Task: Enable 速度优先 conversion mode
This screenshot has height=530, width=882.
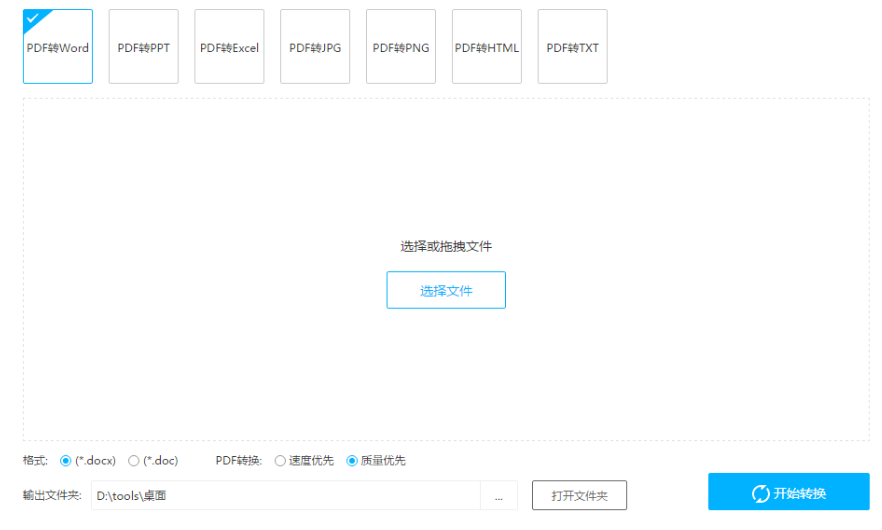Action: tap(280, 461)
